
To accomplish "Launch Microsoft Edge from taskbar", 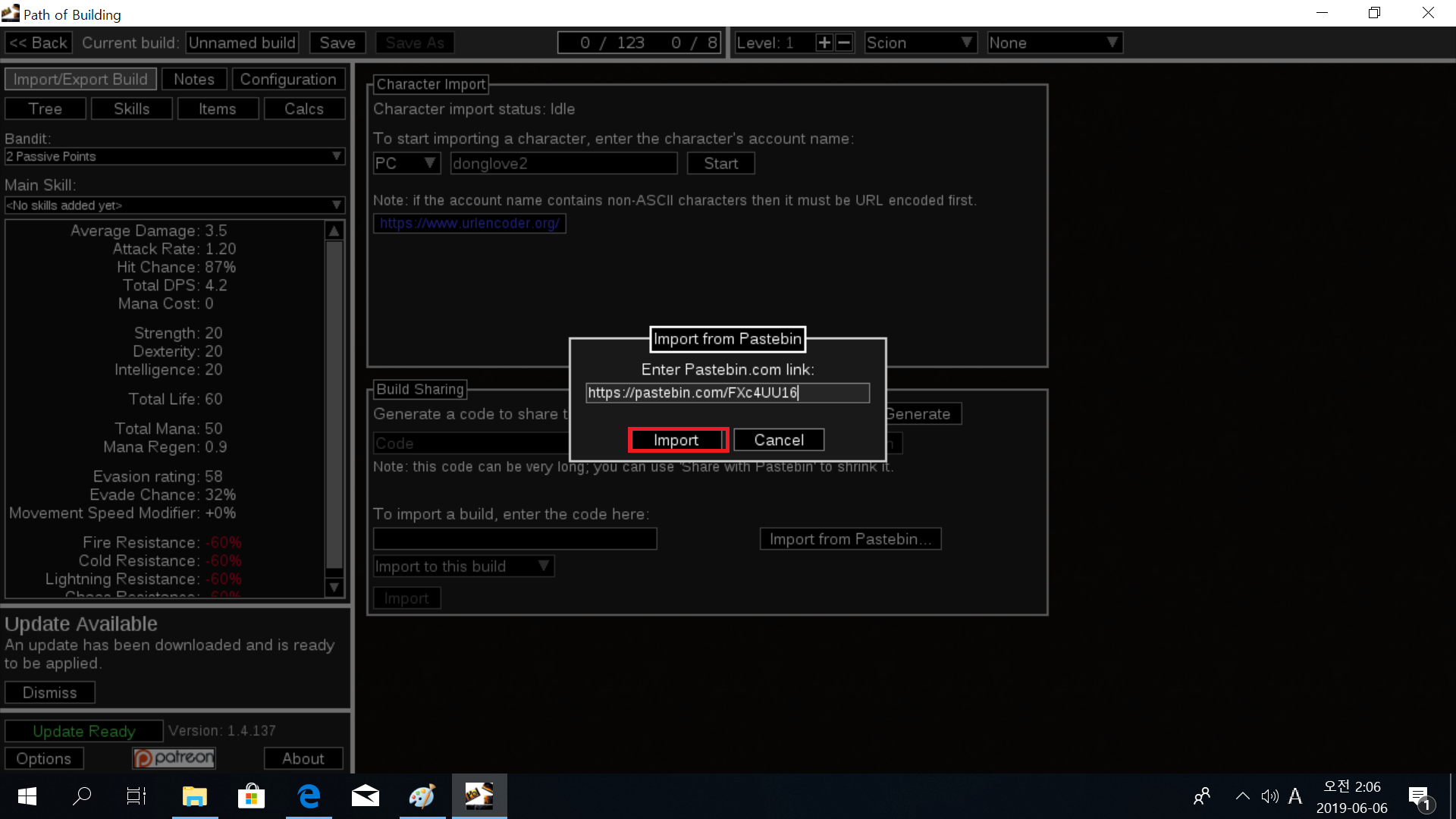I will click(309, 796).
